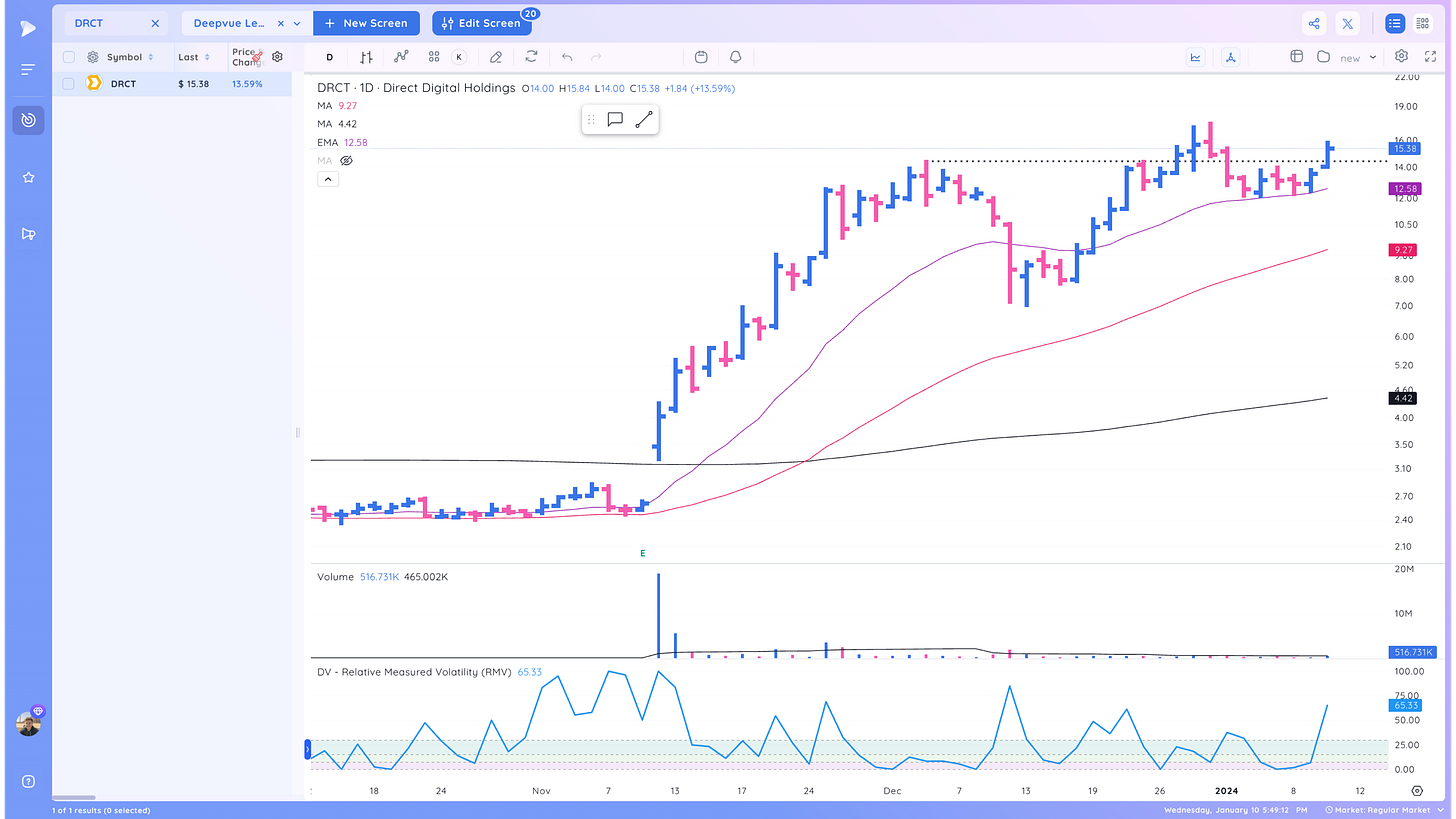The height and width of the screenshot is (819, 1456).
Task: Click the alert bell icon
Action: 736,57
